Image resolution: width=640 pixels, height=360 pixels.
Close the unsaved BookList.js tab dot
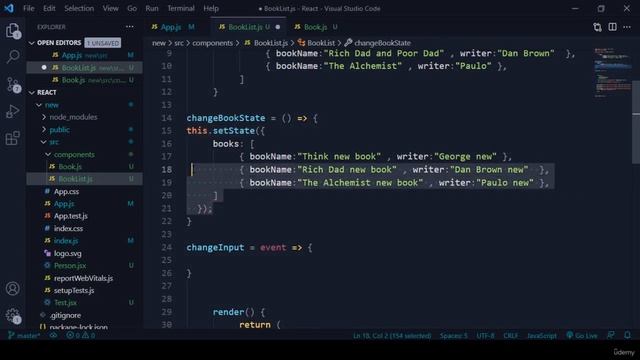click(278, 27)
